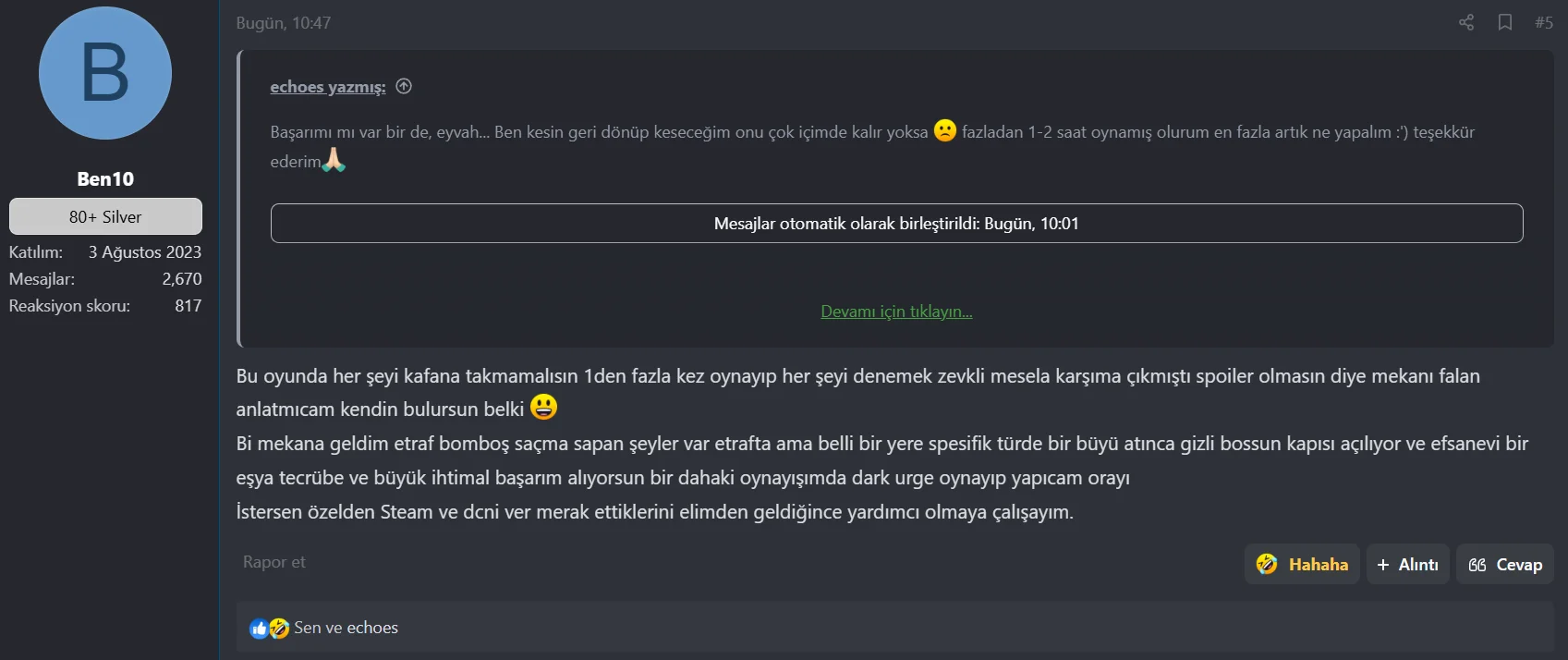
Task: Open the #5 post permalink
Action: pyautogui.click(x=1544, y=22)
